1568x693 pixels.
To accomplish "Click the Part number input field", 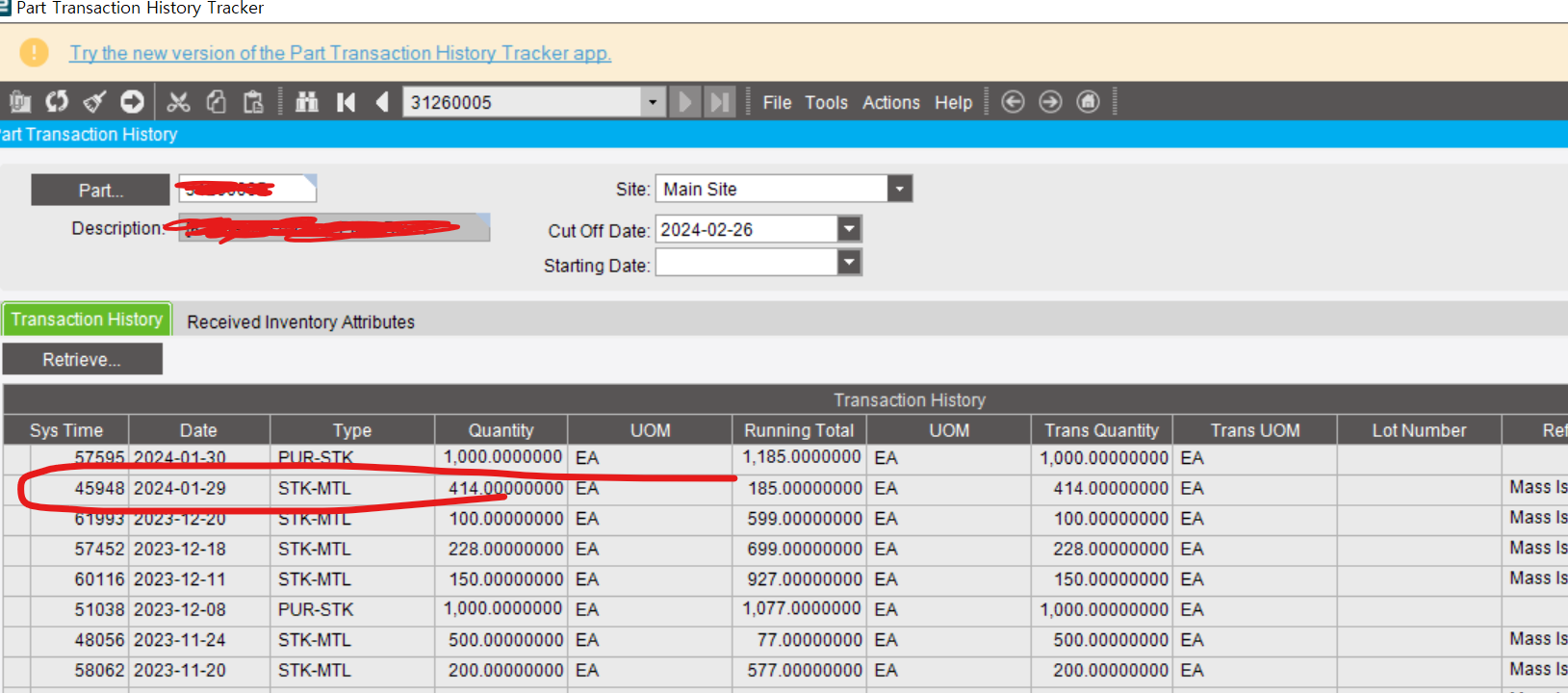I will pos(247,189).
